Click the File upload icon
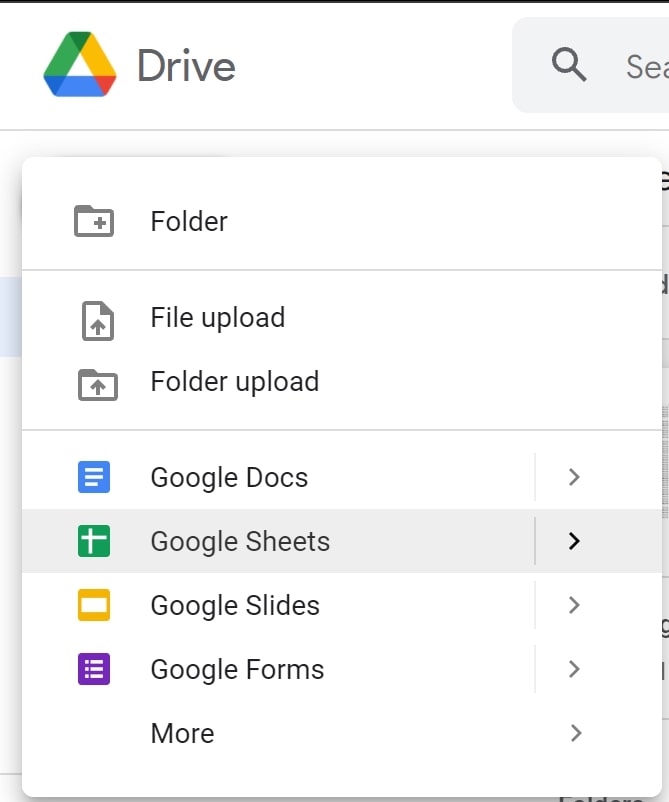669x802 pixels. click(x=98, y=321)
